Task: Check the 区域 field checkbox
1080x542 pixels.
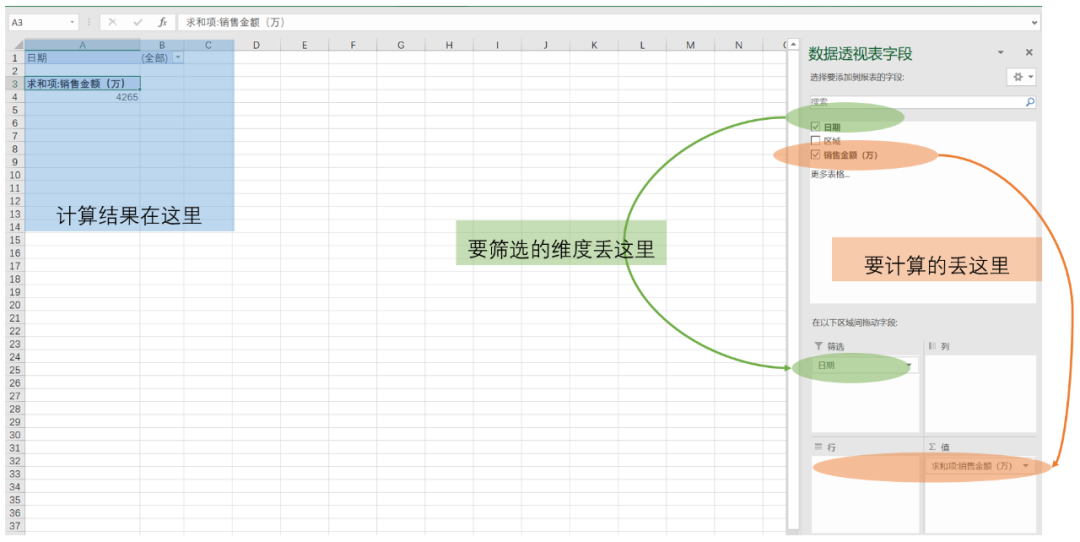Action: (x=816, y=140)
